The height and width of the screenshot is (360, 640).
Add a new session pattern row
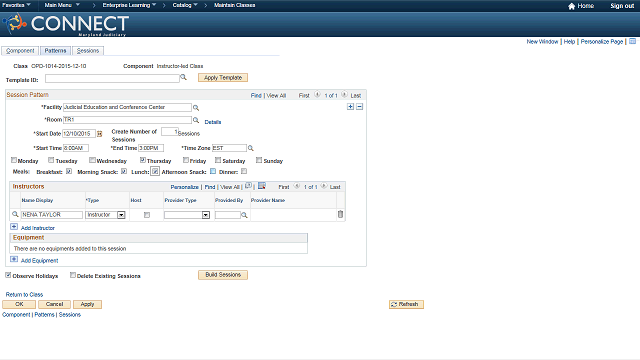tap(350, 107)
